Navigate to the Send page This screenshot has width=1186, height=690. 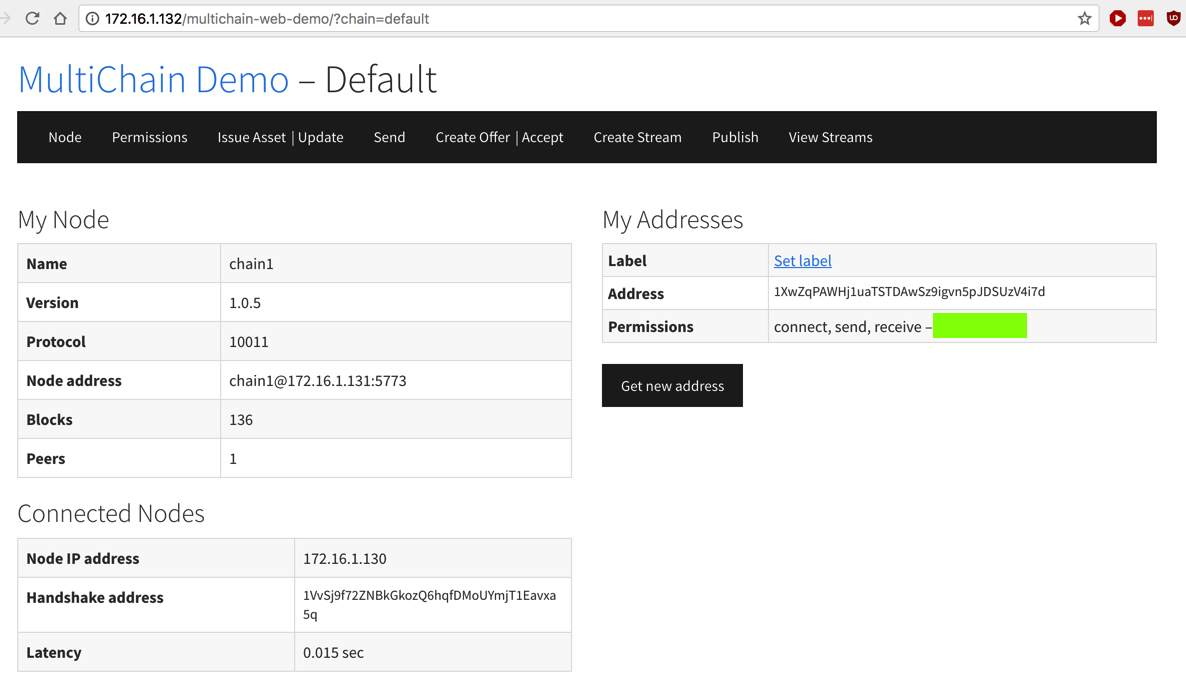(389, 137)
